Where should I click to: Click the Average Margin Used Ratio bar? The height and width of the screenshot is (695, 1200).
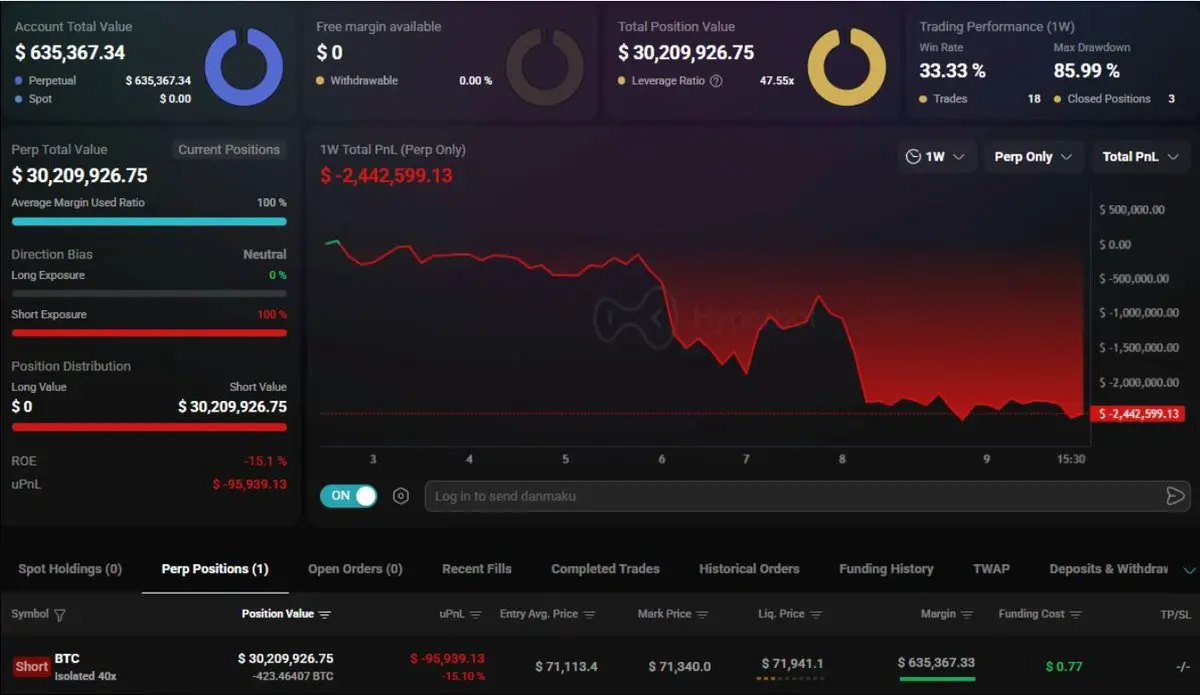point(149,221)
